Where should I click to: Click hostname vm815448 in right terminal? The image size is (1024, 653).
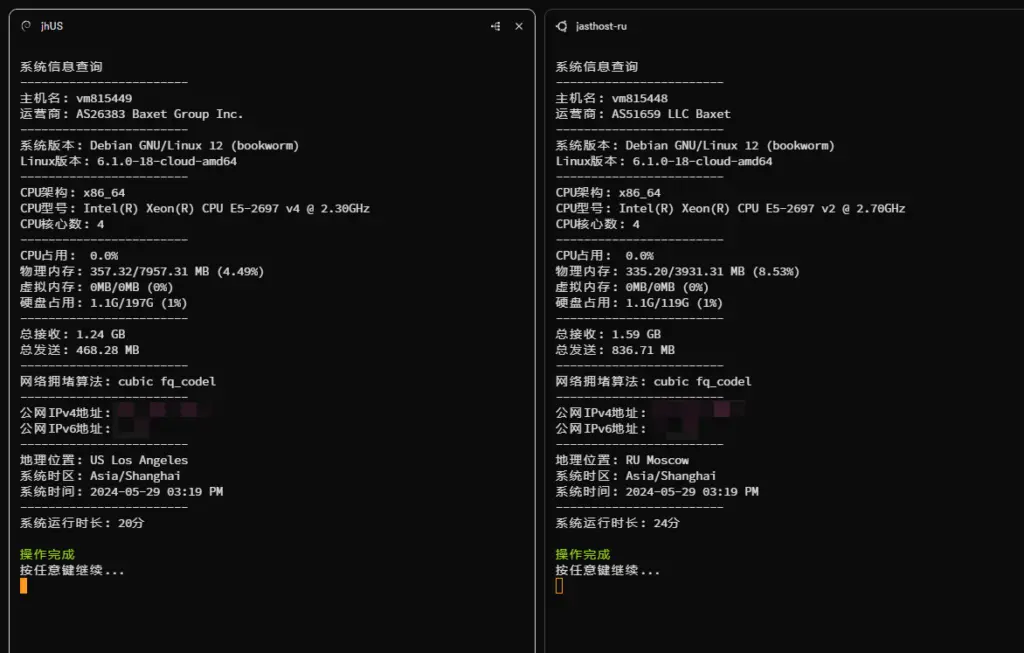(x=639, y=98)
